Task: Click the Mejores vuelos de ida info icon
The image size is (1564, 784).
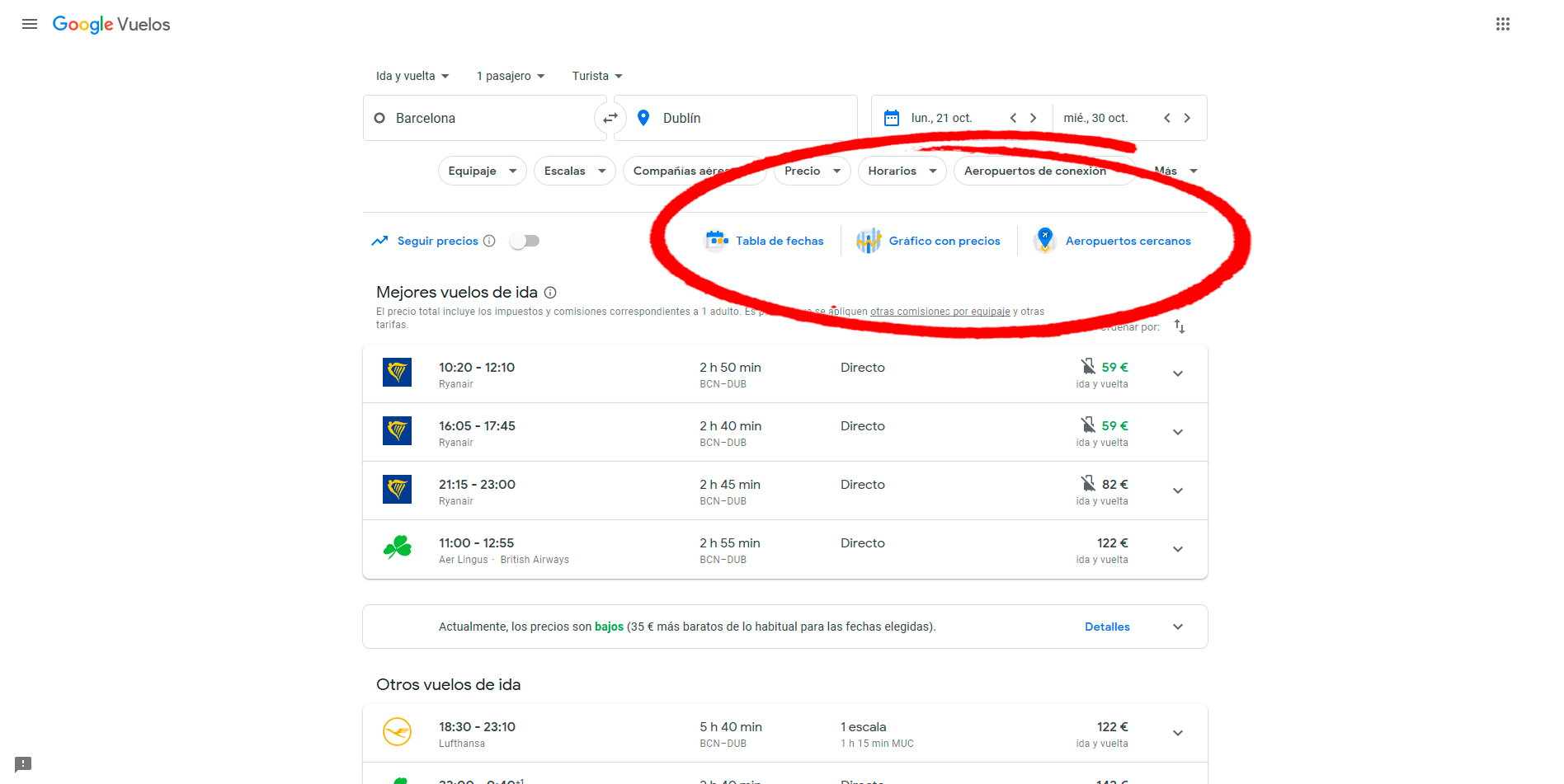Action: (550, 293)
